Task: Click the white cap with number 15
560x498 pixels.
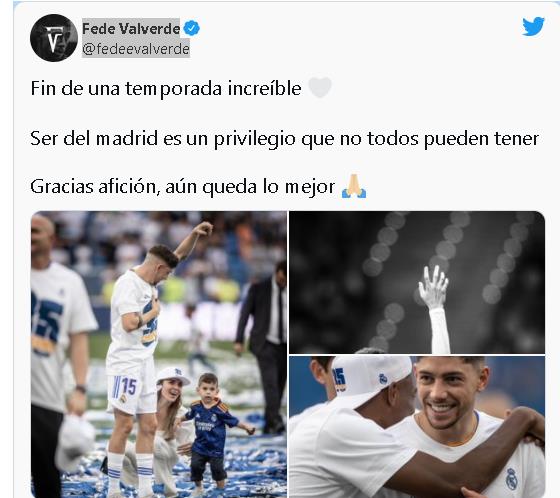Action: 371,376
